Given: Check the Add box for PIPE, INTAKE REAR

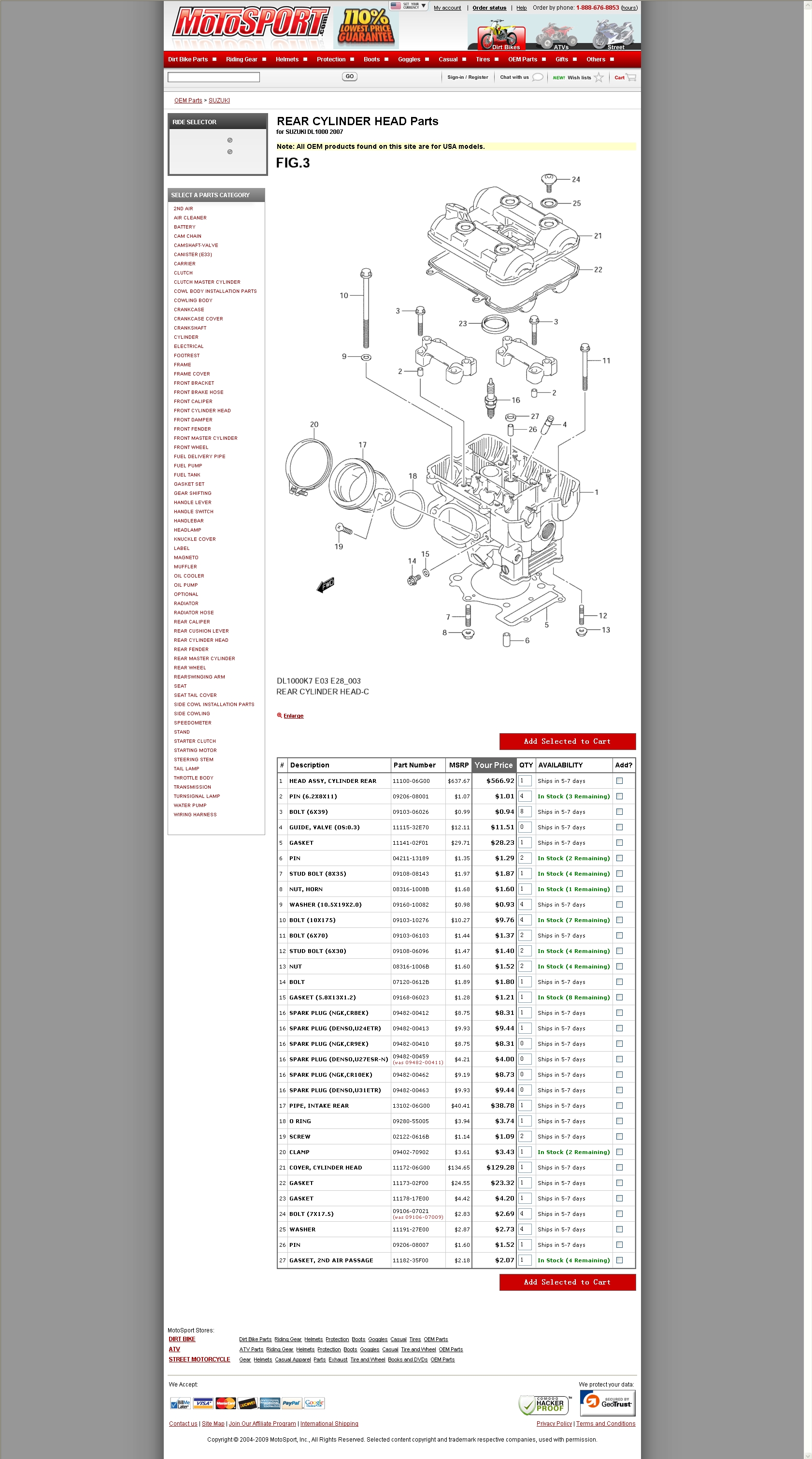Looking at the screenshot, I should [x=619, y=1106].
